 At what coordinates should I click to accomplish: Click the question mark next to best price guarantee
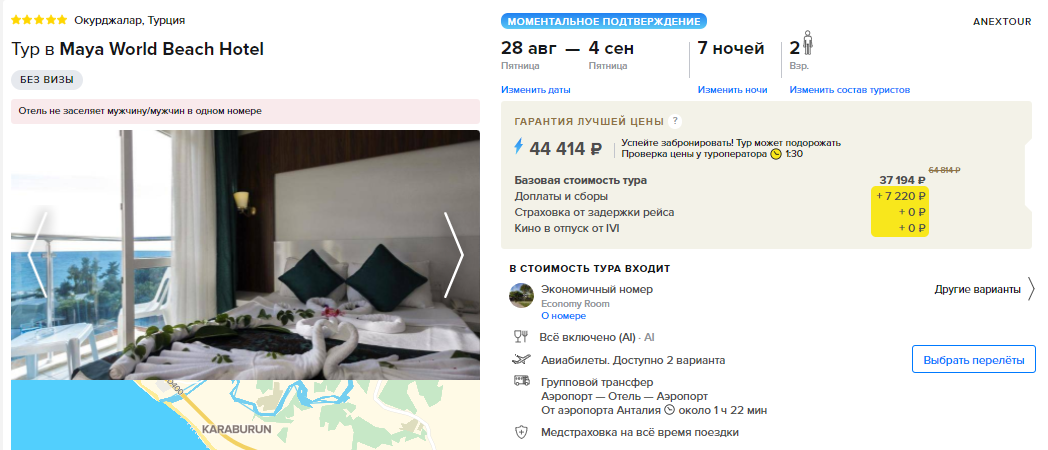[675, 121]
